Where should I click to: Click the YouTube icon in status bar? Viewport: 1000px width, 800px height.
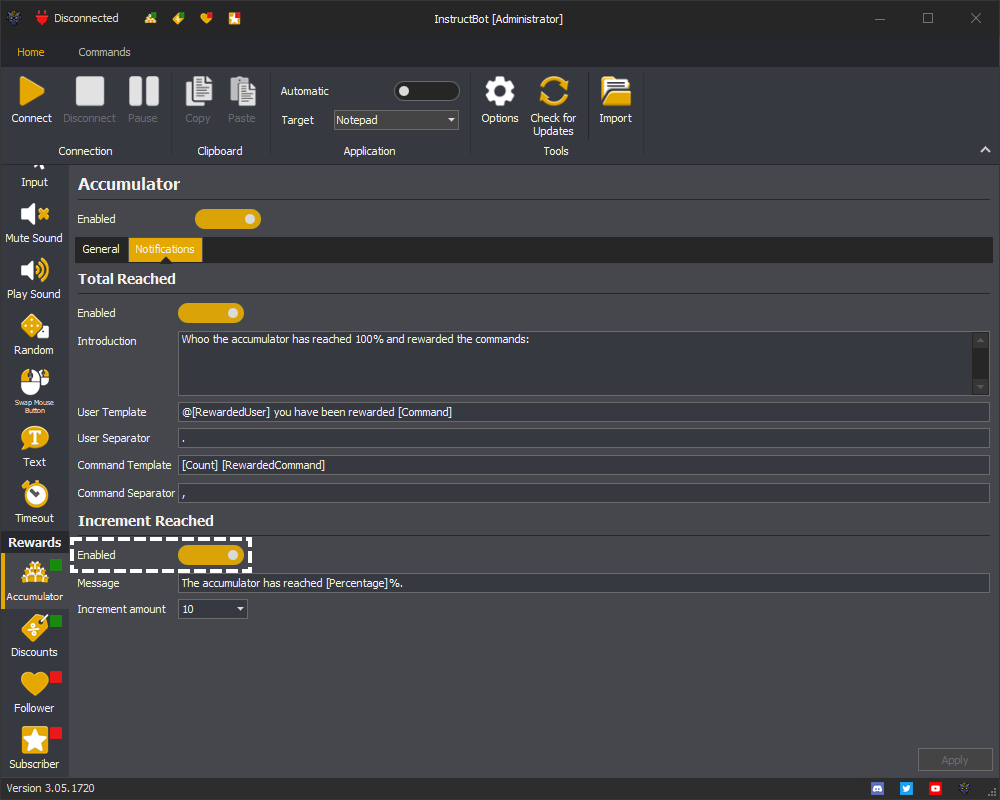[x=935, y=789]
